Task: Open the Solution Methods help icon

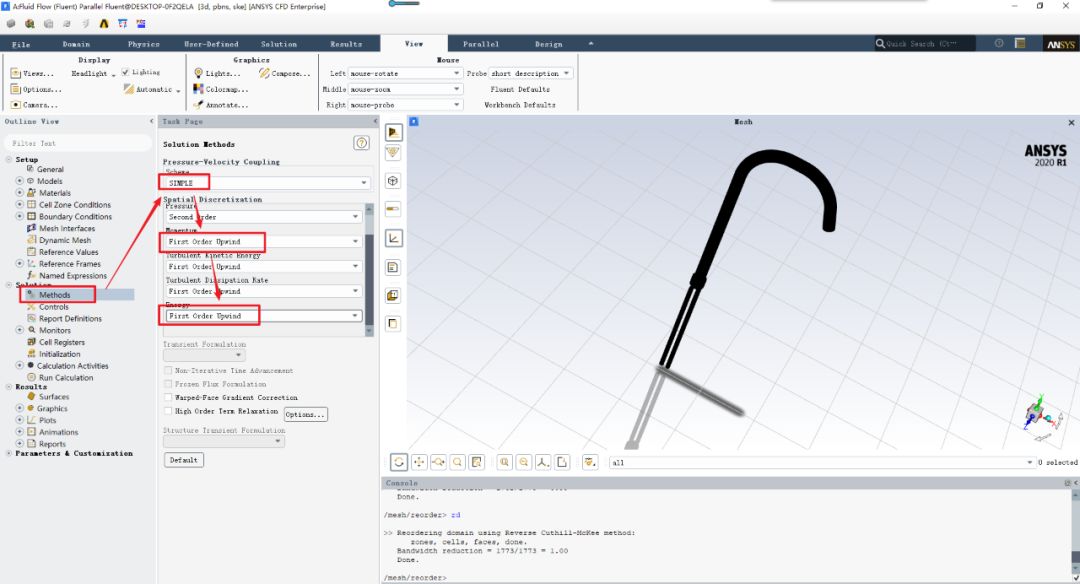Action: 361,143
